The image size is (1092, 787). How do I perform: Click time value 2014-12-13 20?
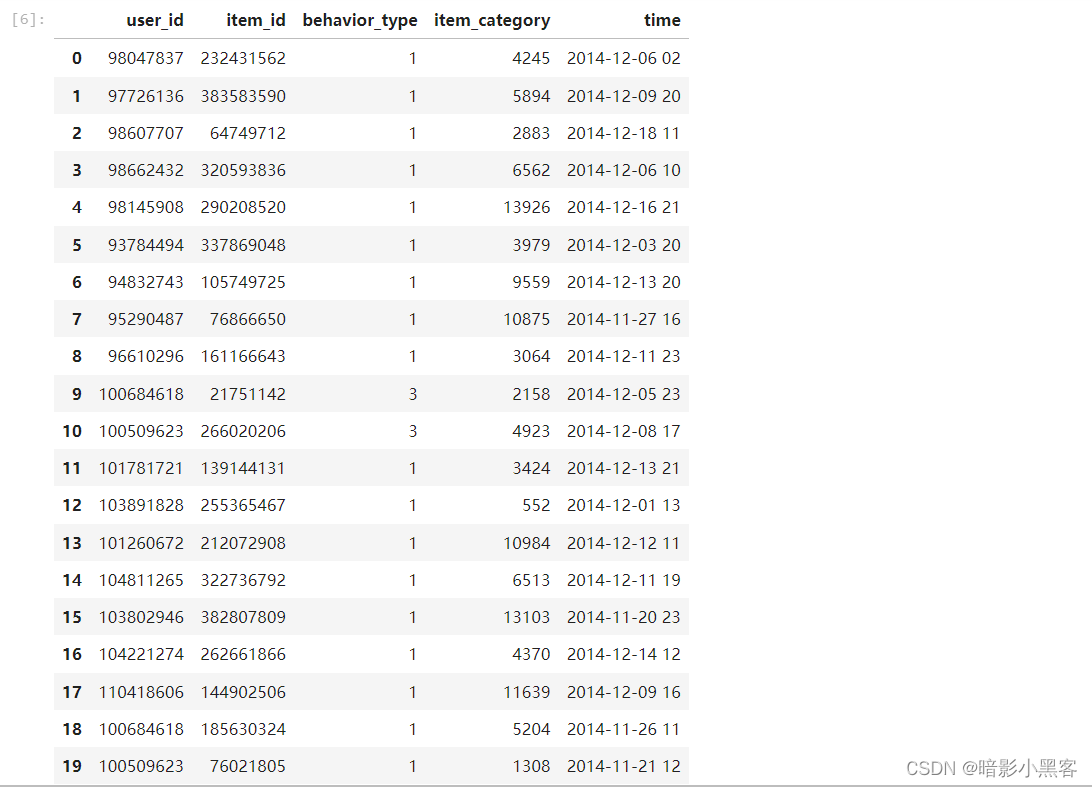pyautogui.click(x=623, y=282)
